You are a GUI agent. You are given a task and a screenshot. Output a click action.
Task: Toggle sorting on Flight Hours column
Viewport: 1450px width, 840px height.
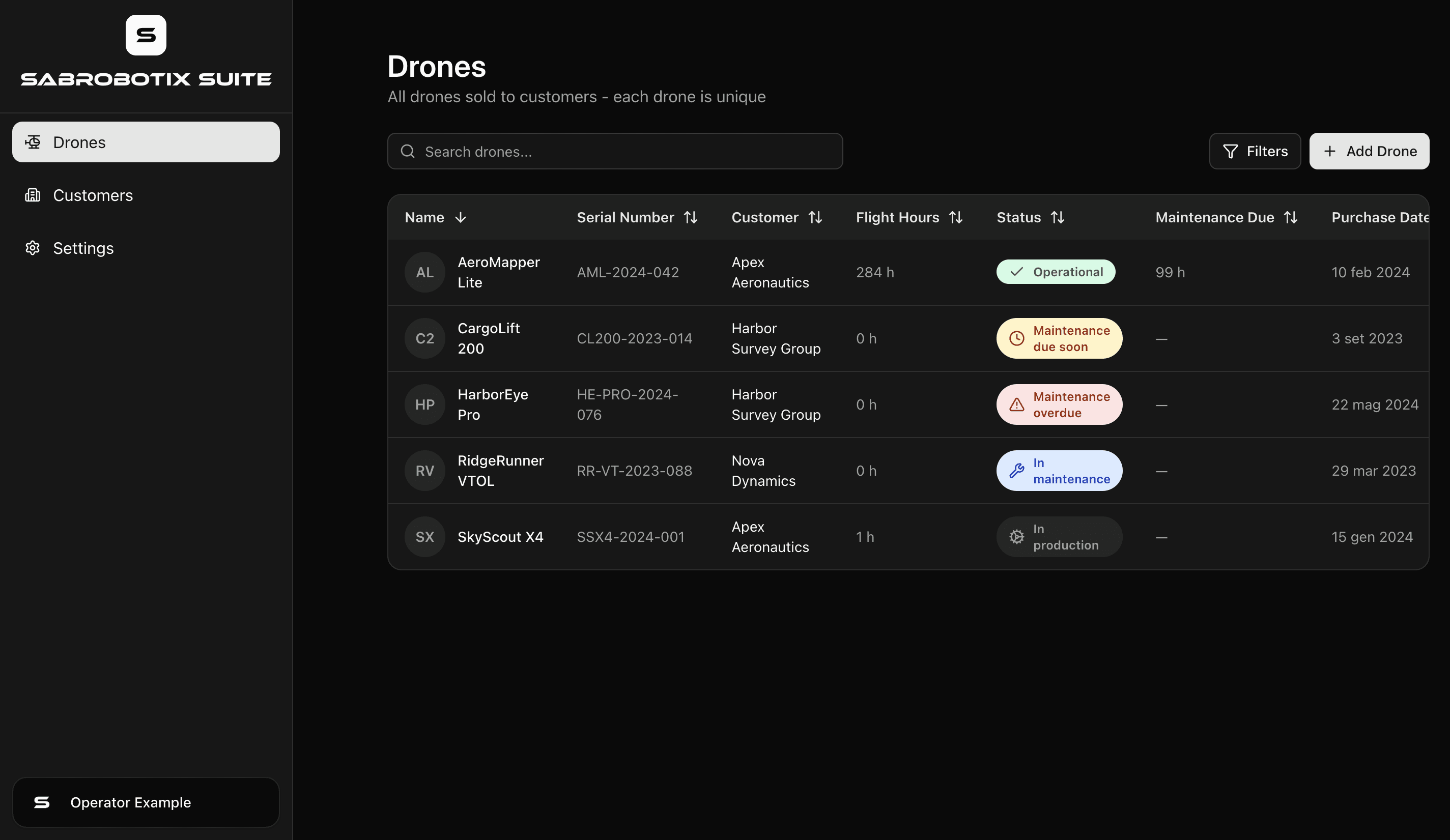(956, 217)
